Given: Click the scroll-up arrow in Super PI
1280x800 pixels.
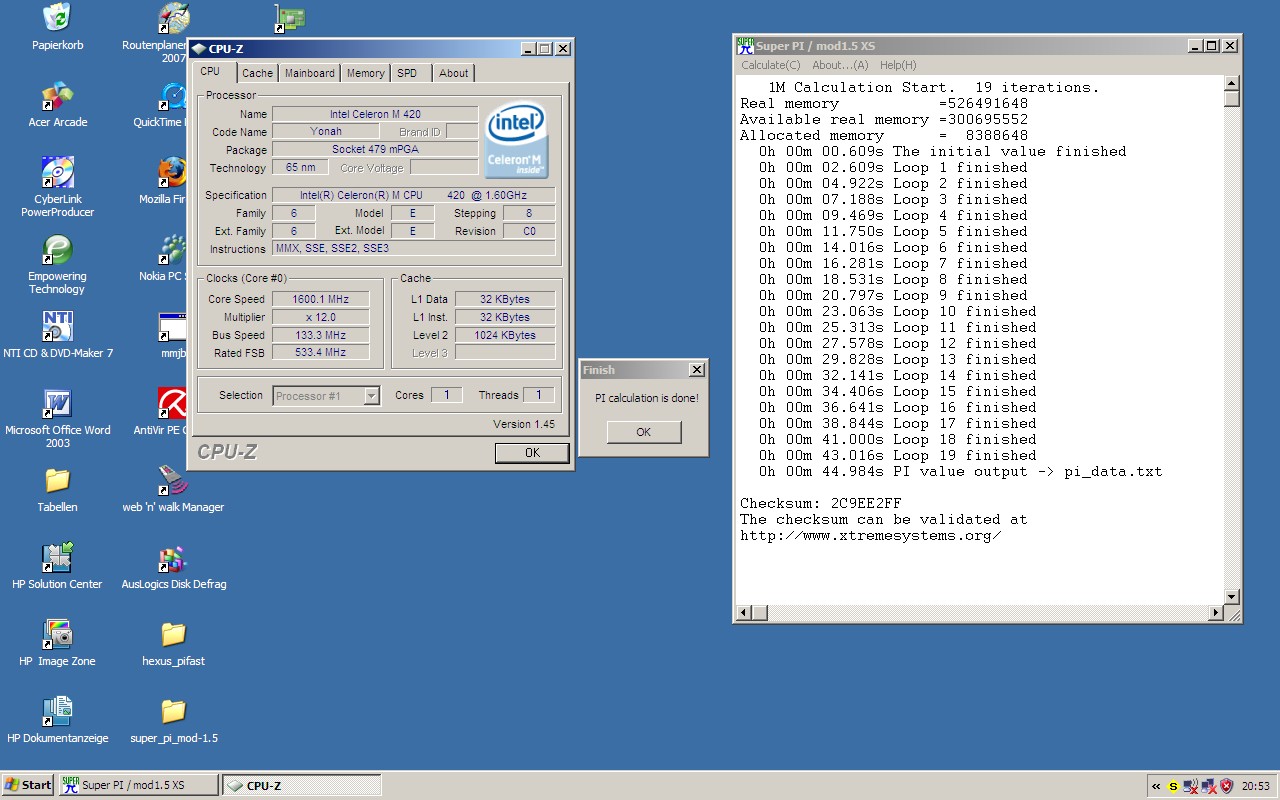Looking at the screenshot, I should point(1232,83).
